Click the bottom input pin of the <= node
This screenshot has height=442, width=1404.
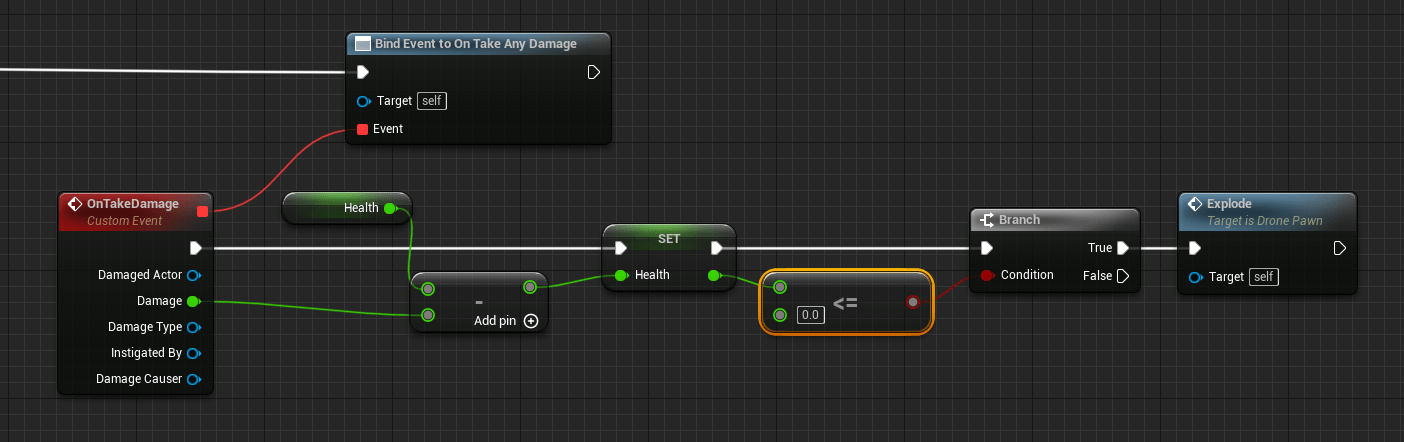pyautogui.click(x=780, y=315)
